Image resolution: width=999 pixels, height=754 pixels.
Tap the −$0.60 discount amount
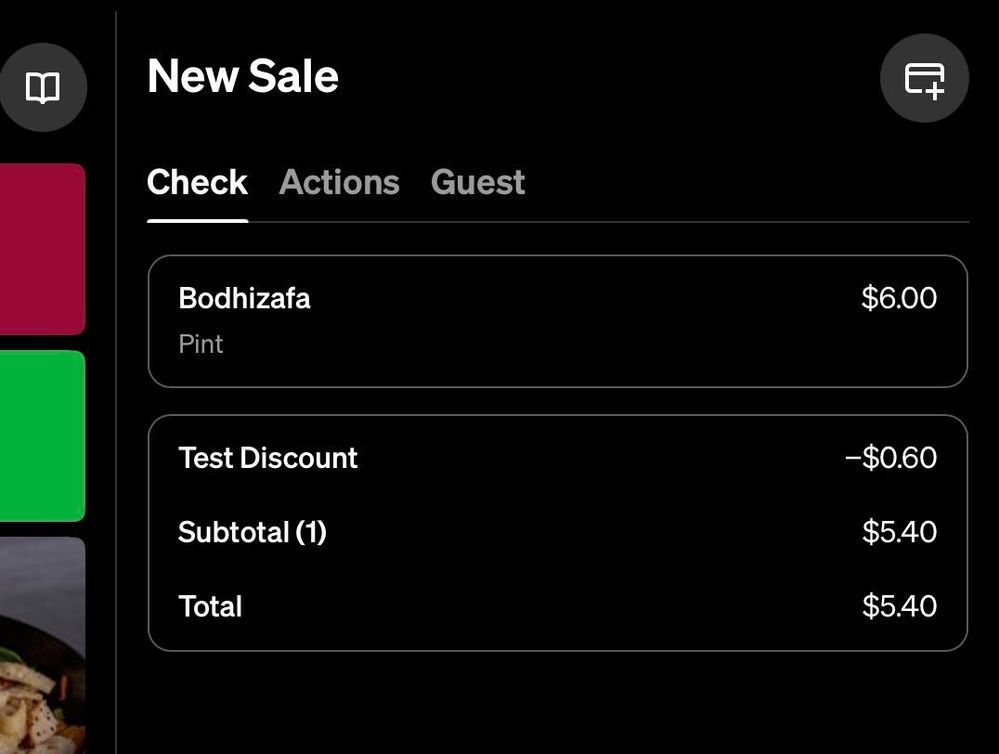pos(891,458)
